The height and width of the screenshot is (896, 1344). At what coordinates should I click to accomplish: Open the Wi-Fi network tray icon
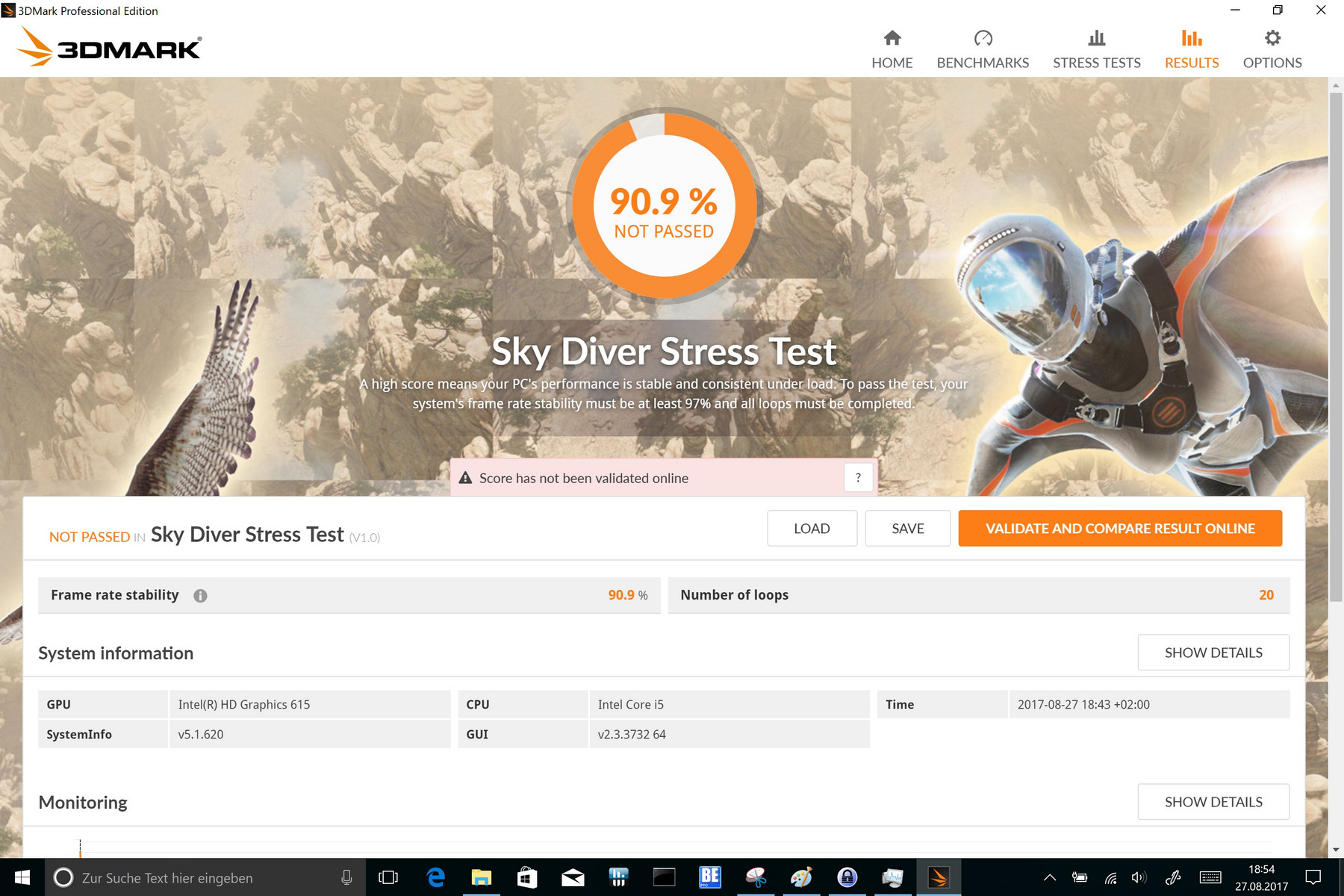[1111, 877]
